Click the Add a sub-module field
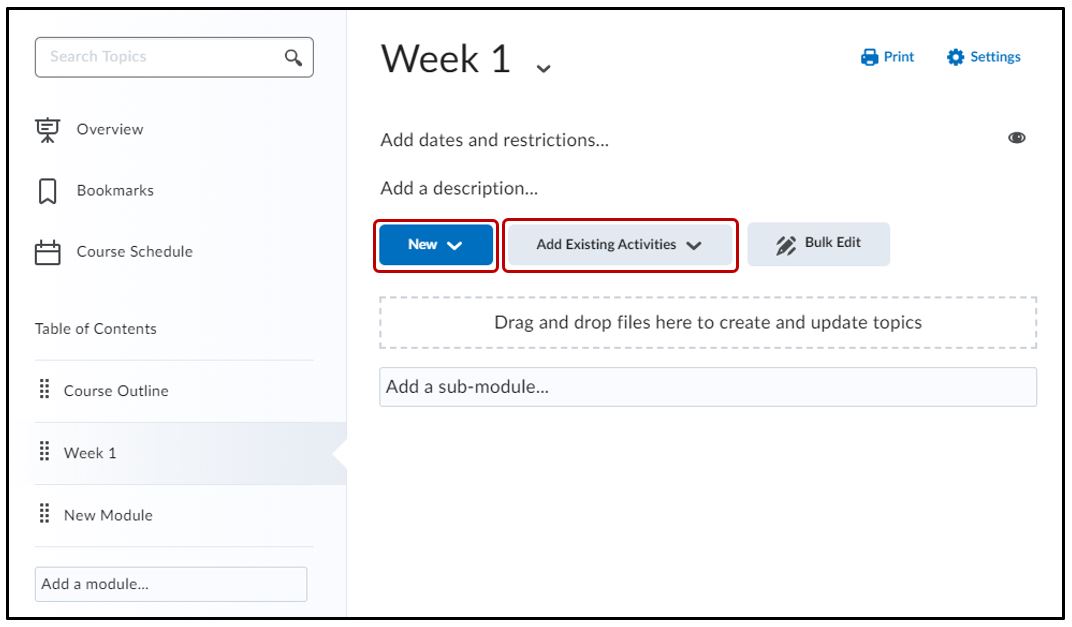 (x=707, y=387)
